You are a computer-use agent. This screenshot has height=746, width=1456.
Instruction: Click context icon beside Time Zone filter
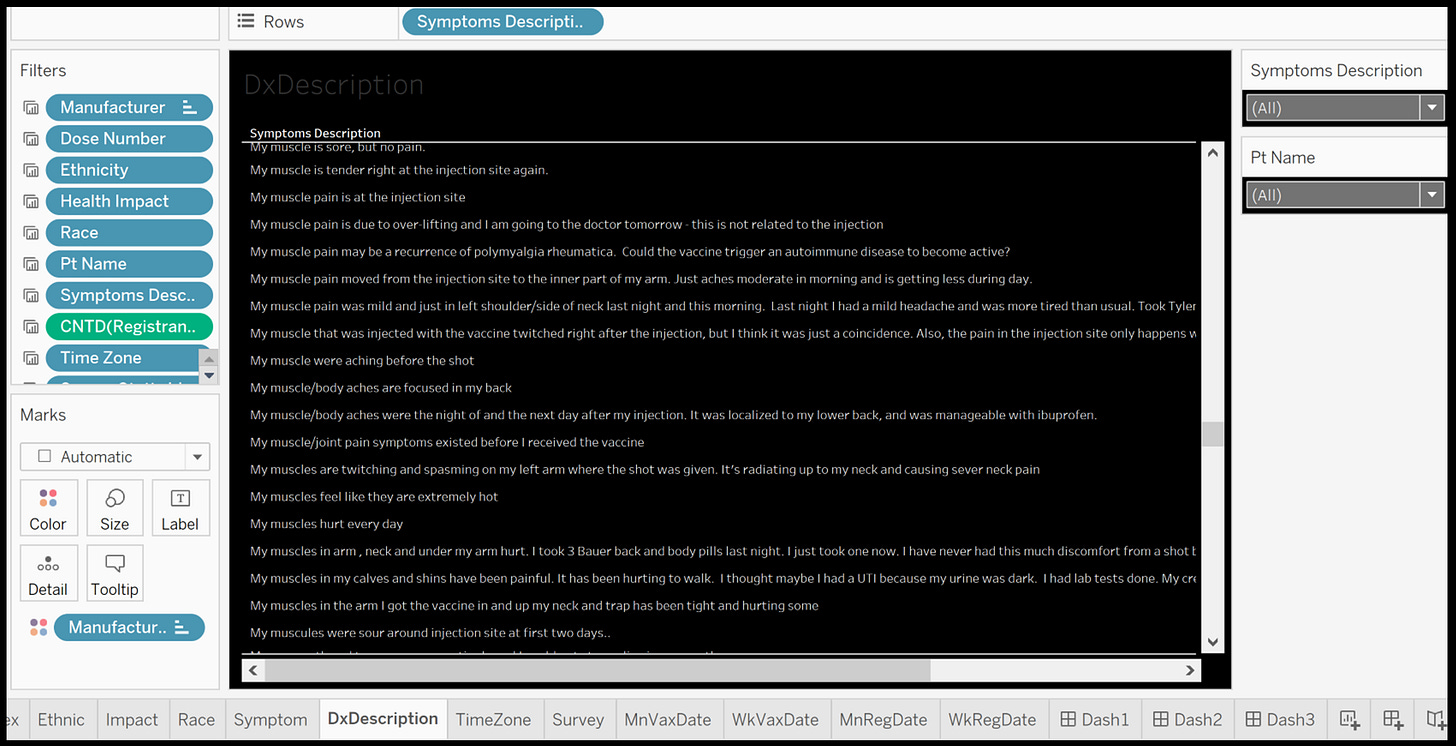31,358
